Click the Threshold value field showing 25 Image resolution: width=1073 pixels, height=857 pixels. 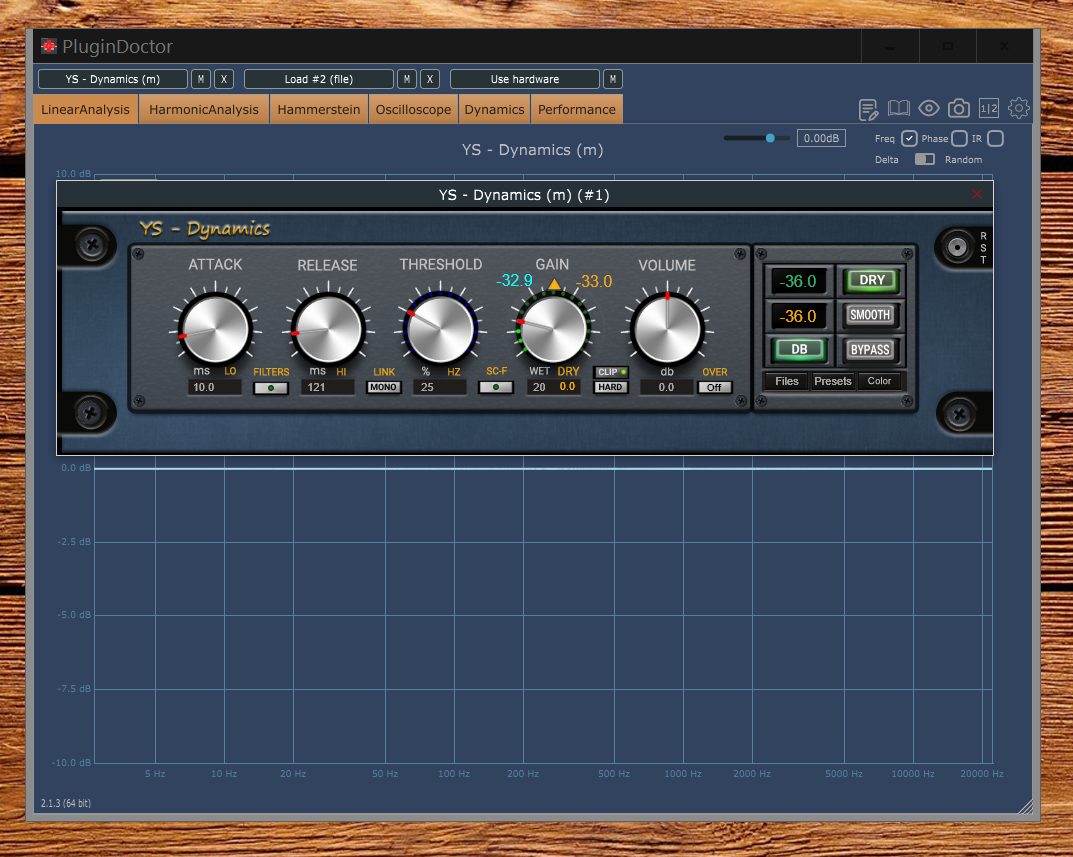[x=439, y=387]
